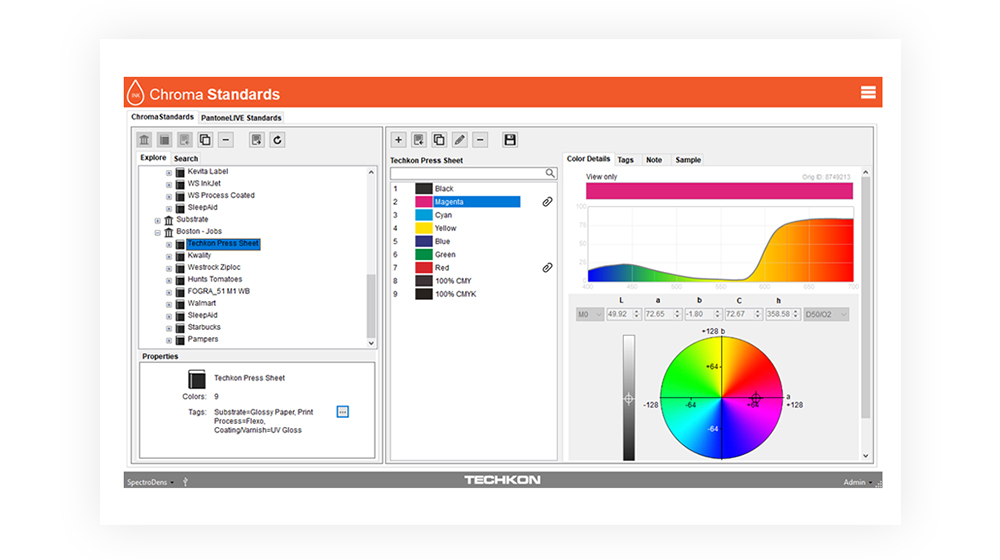Open the hamburger menu in the header

pos(867,93)
